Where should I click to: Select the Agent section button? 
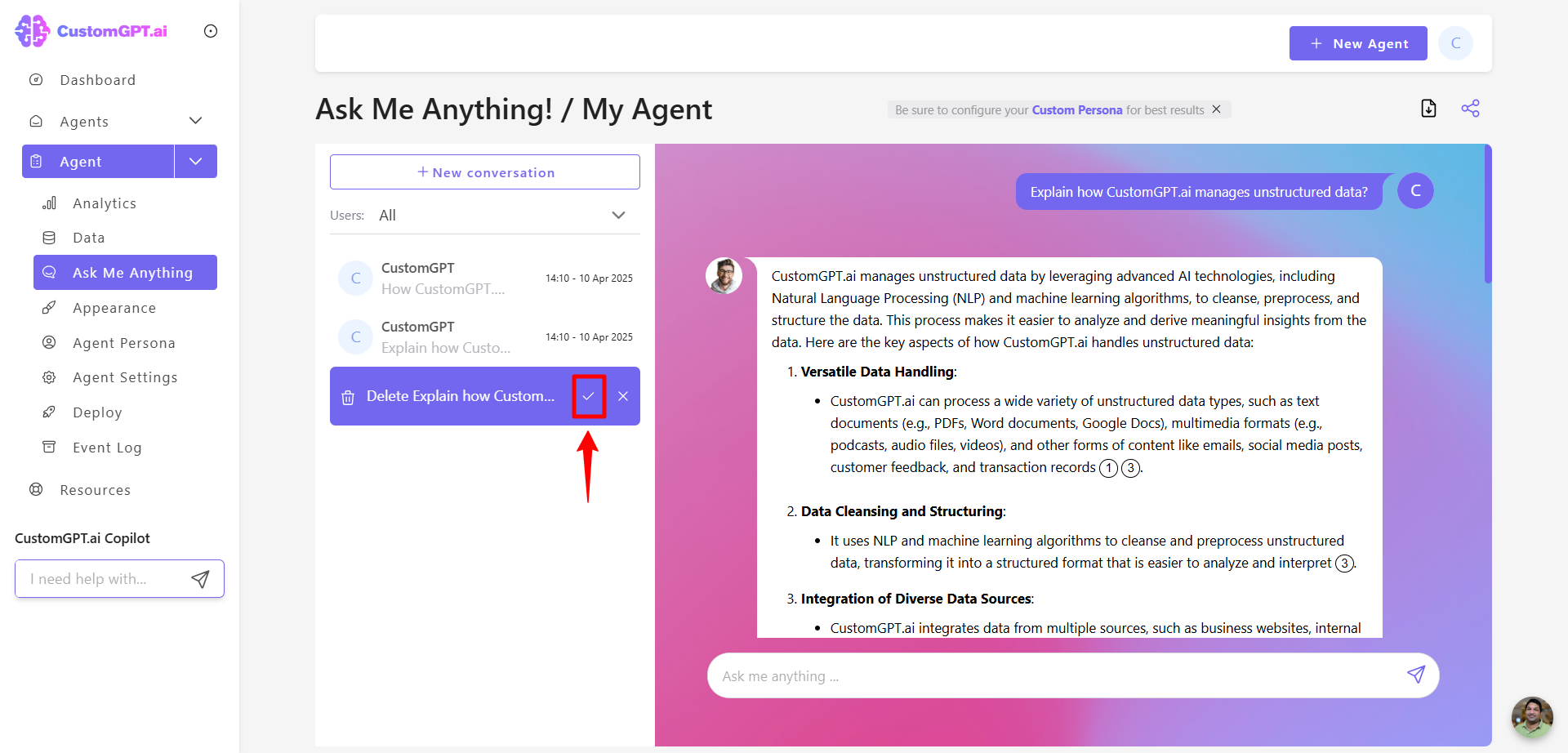pyautogui.click(x=98, y=162)
